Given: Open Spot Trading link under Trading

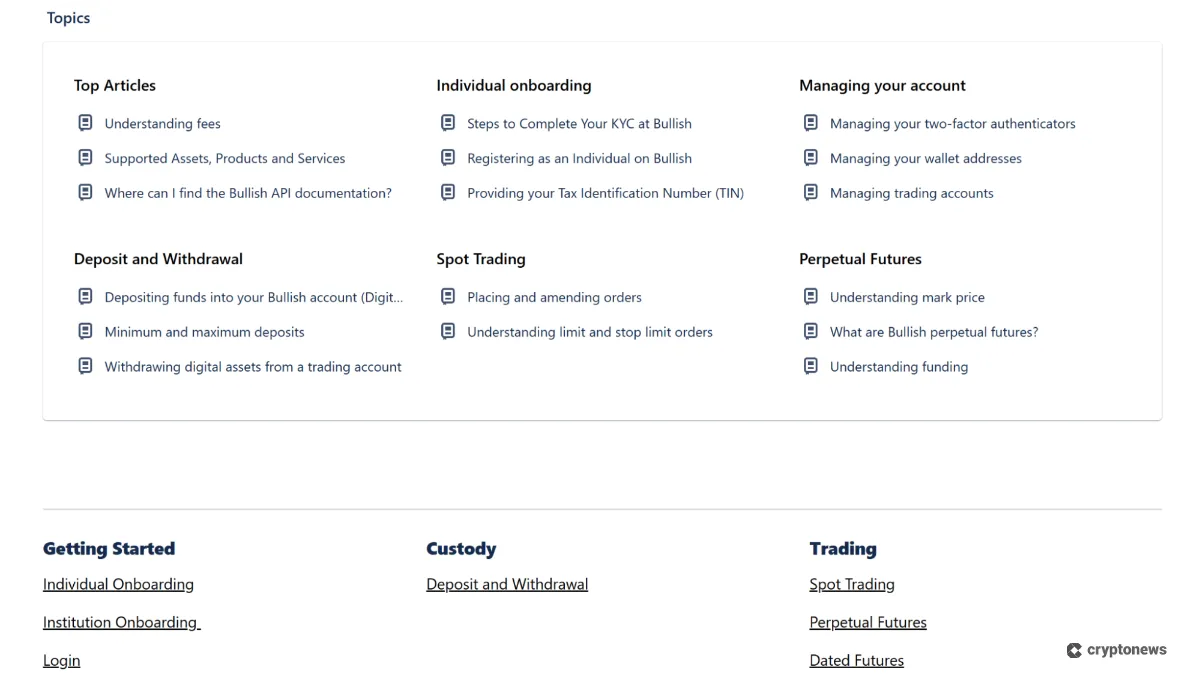Looking at the screenshot, I should click(852, 585).
